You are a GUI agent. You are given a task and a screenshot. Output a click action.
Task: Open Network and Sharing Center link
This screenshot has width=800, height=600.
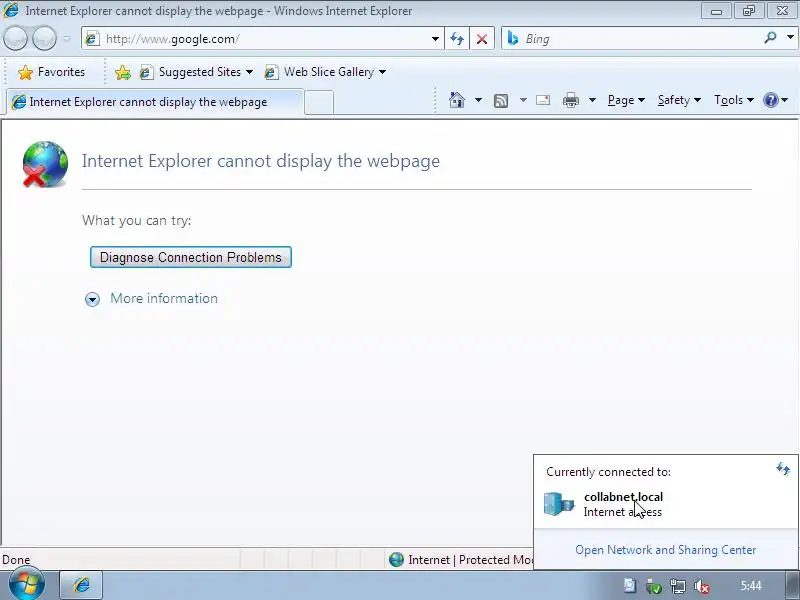click(x=666, y=550)
